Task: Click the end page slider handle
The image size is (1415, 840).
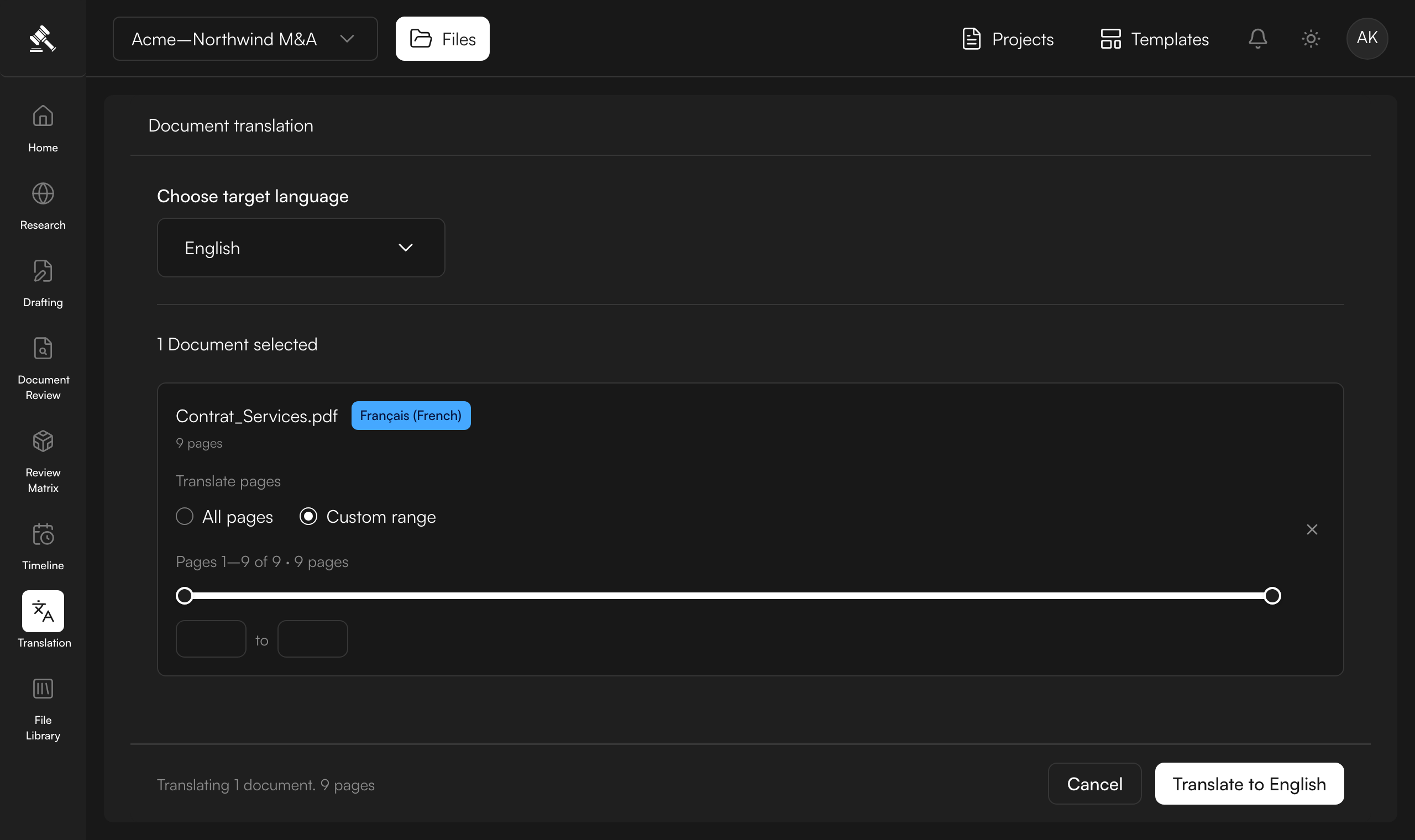Action: point(1272,596)
